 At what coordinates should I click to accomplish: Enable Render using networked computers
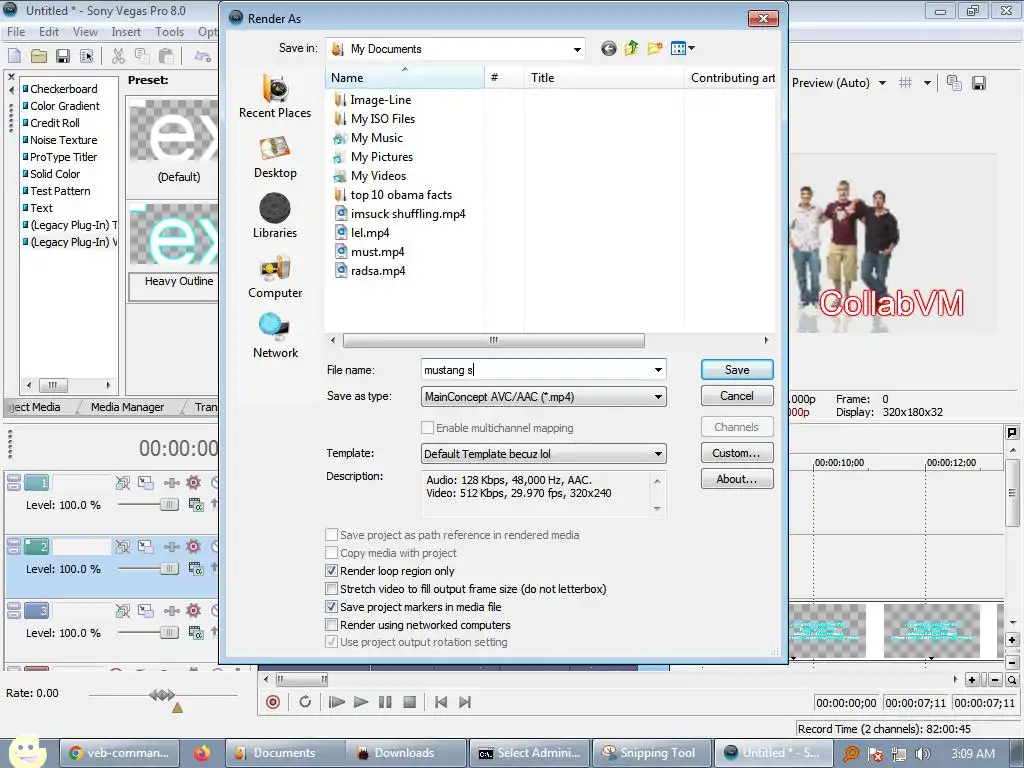332,625
